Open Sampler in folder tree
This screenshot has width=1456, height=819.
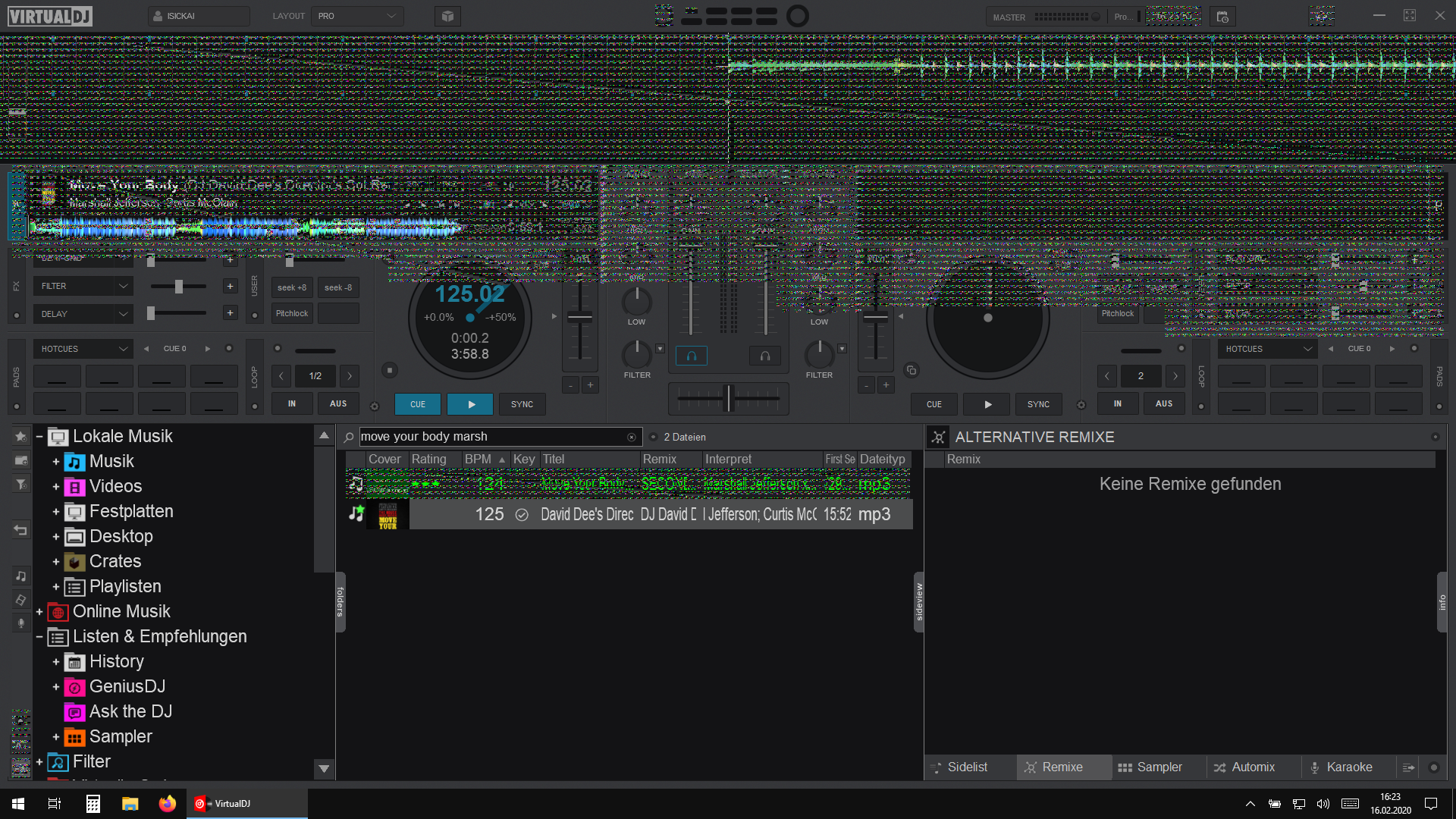coord(121,736)
